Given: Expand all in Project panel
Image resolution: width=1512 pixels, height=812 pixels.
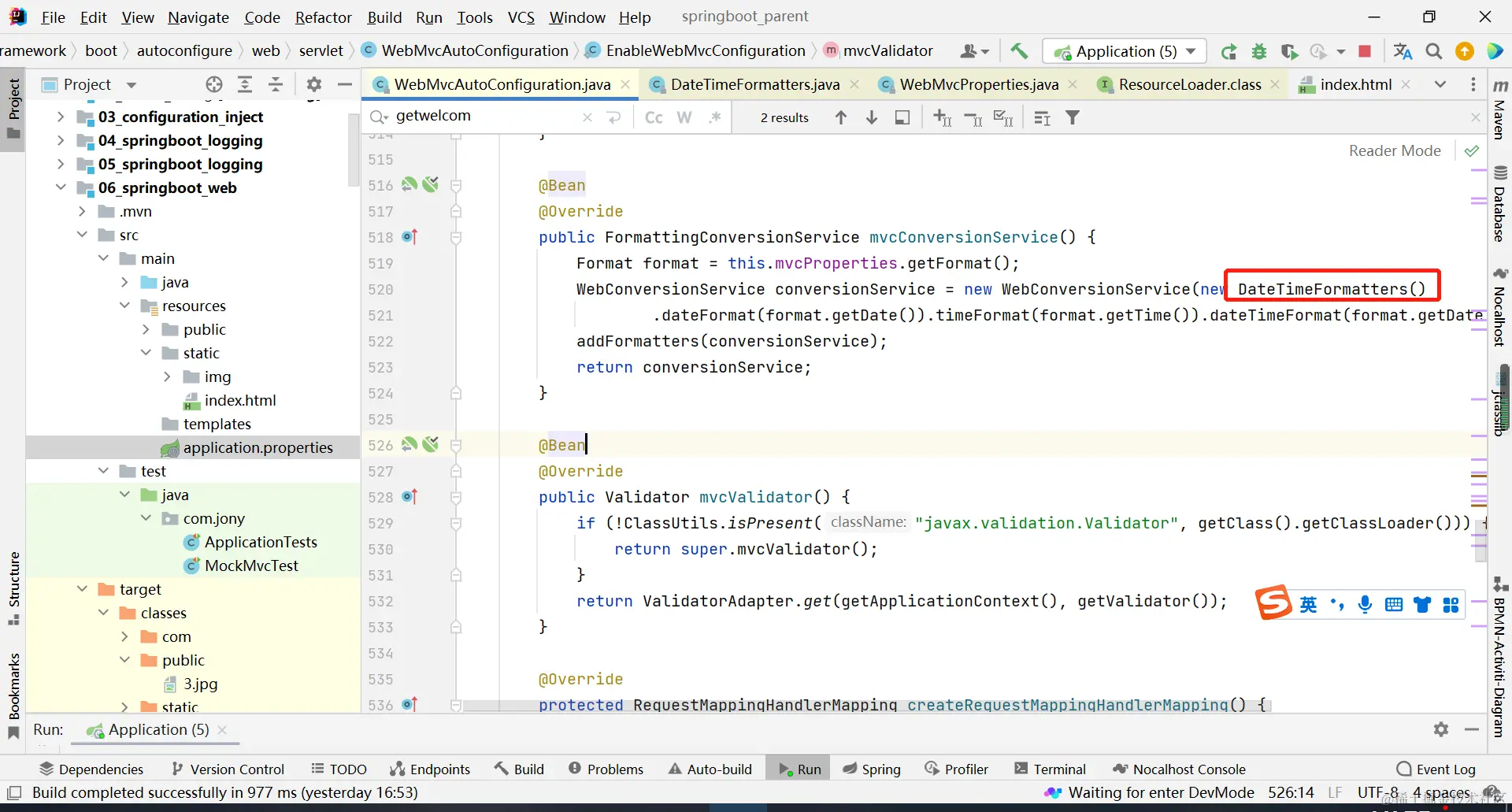Looking at the screenshot, I should tap(245, 84).
